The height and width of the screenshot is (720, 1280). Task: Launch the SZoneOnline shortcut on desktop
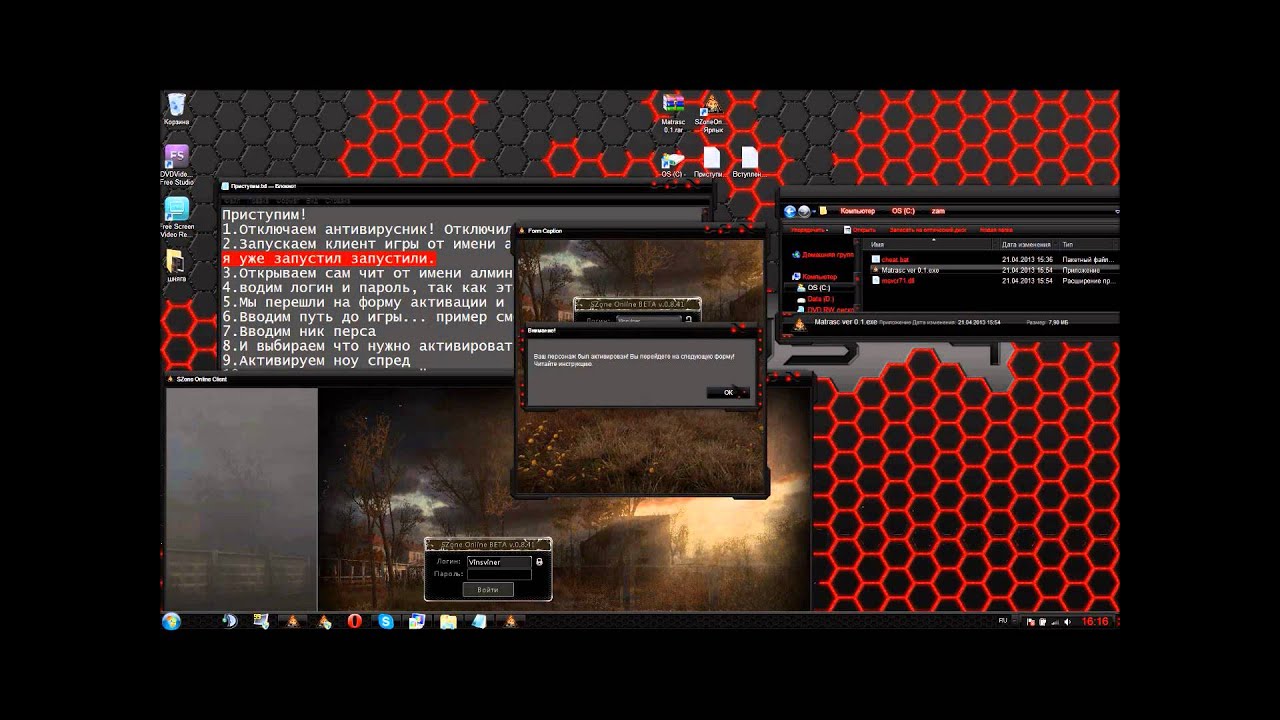click(x=711, y=113)
